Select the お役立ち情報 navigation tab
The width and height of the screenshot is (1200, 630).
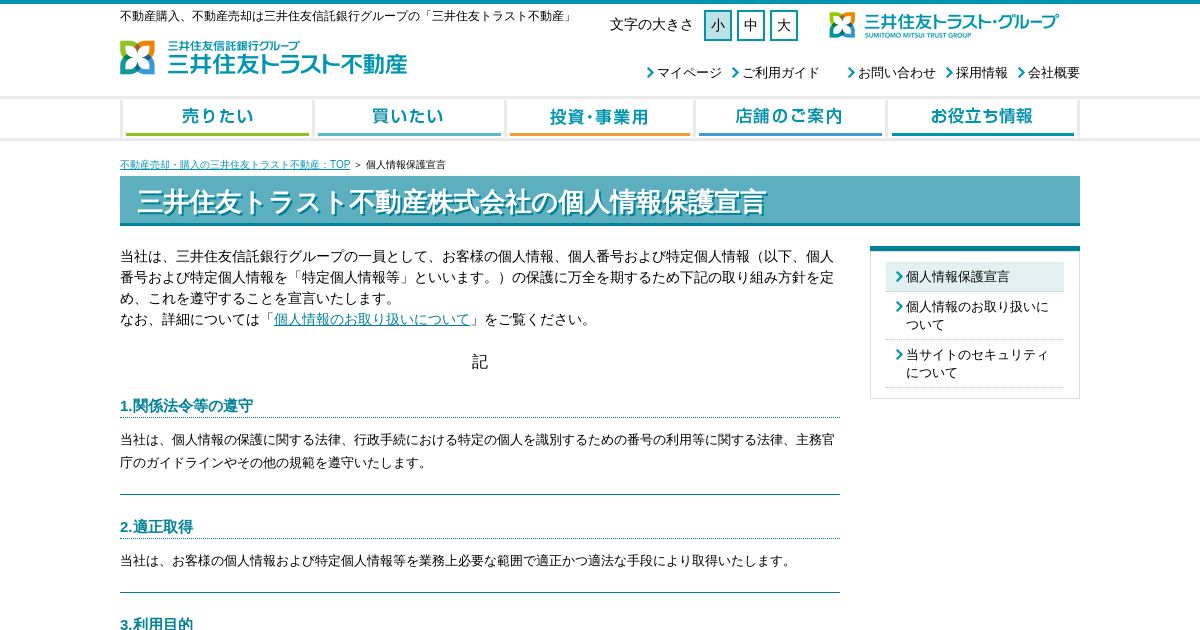(x=982, y=118)
